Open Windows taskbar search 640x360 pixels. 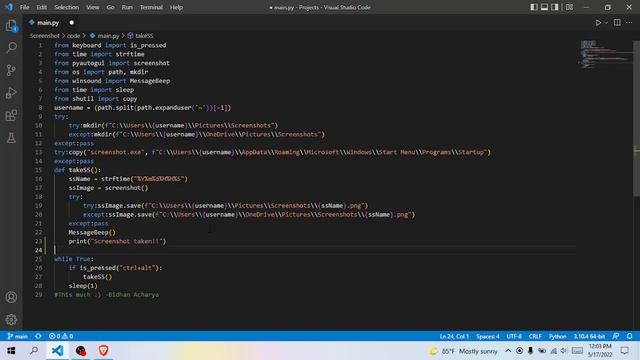[x=34, y=351]
